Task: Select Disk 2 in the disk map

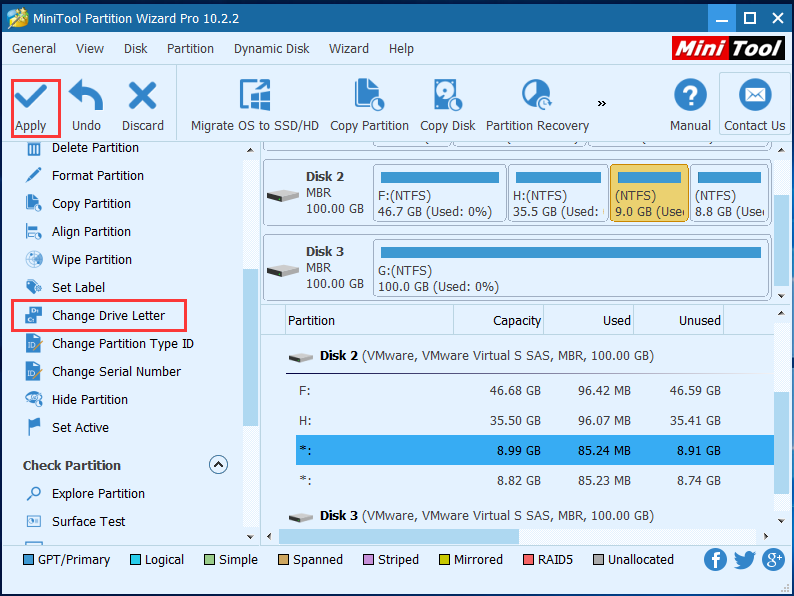Action: (317, 193)
